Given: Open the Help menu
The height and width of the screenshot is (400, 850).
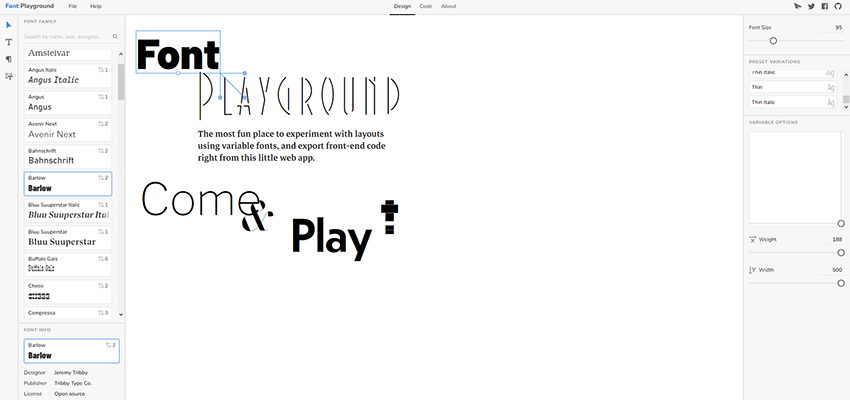Looking at the screenshot, I should point(96,7).
